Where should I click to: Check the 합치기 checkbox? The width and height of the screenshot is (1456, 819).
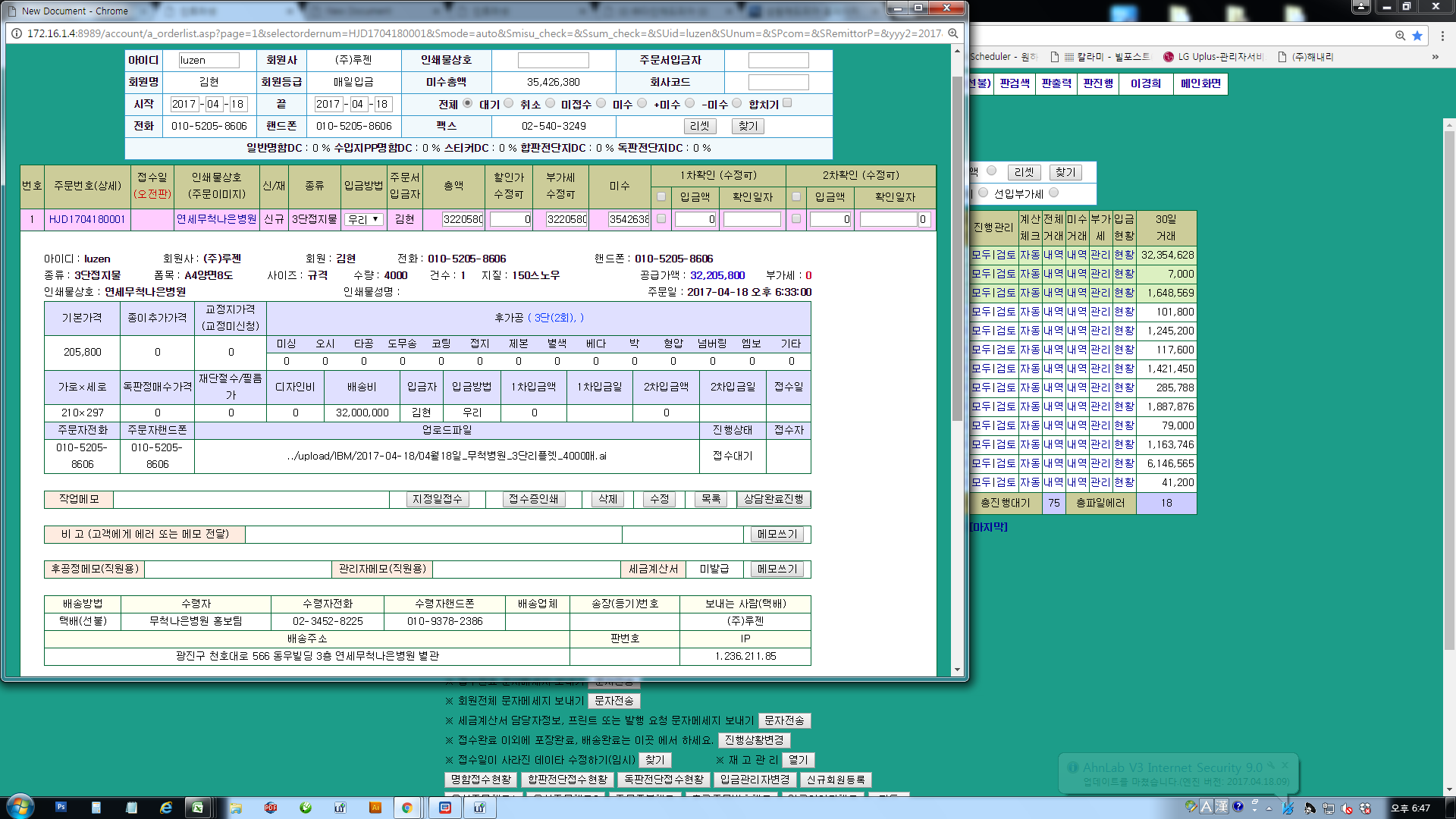click(787, 103)
